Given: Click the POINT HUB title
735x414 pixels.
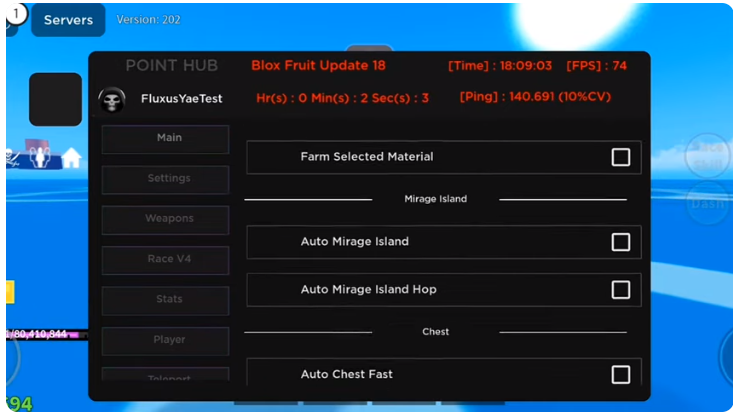Looking at the screenshot, I should [x=172, y=66].
